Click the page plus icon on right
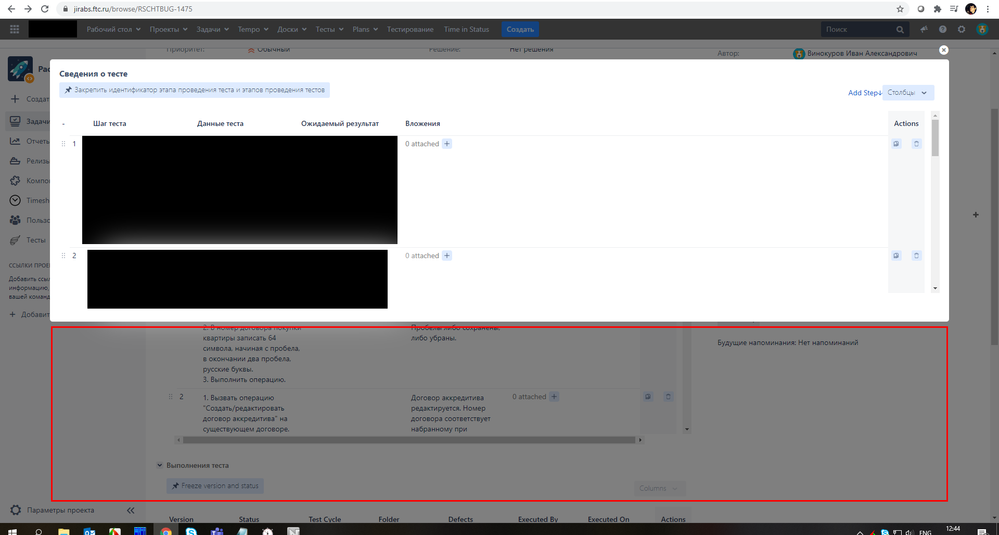 tap(975, 215)
